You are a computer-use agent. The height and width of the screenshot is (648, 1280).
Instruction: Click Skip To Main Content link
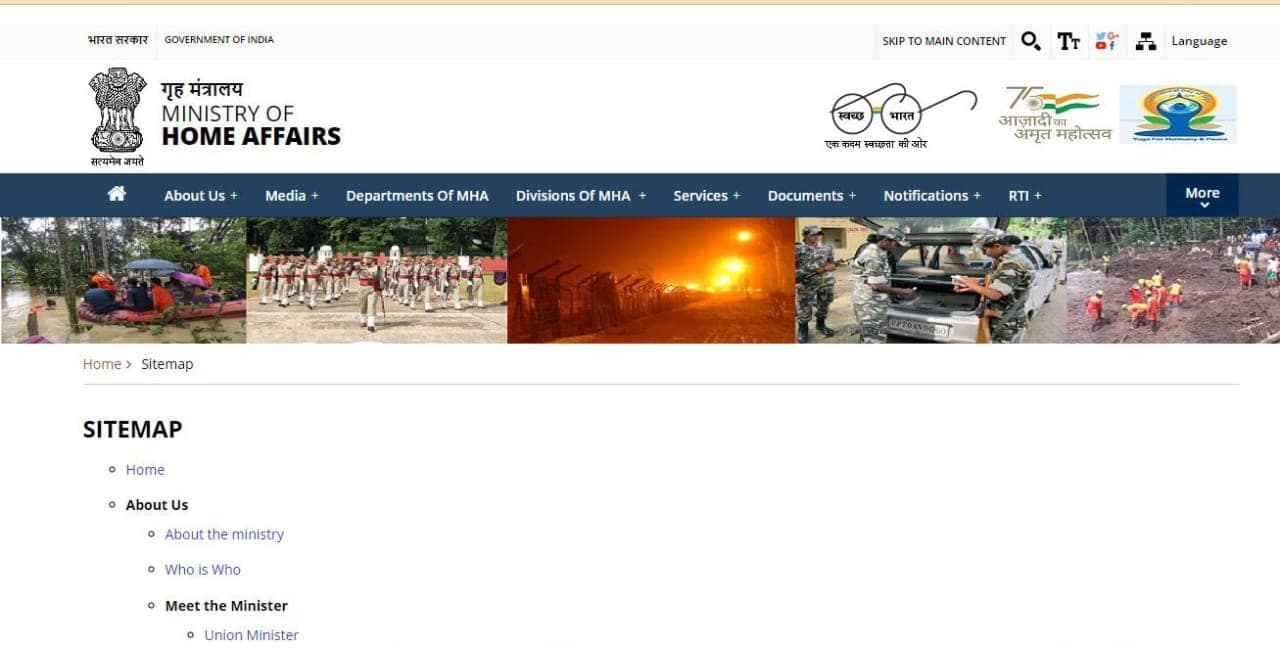[x=943, y=41]
